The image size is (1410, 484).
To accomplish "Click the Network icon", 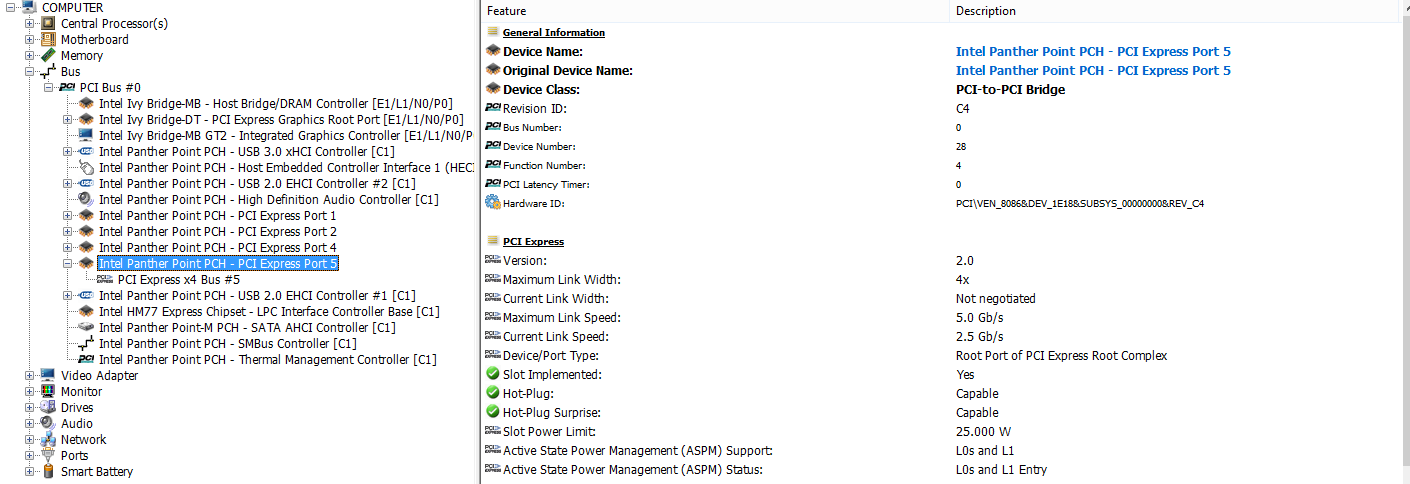I will click(48, 439).
